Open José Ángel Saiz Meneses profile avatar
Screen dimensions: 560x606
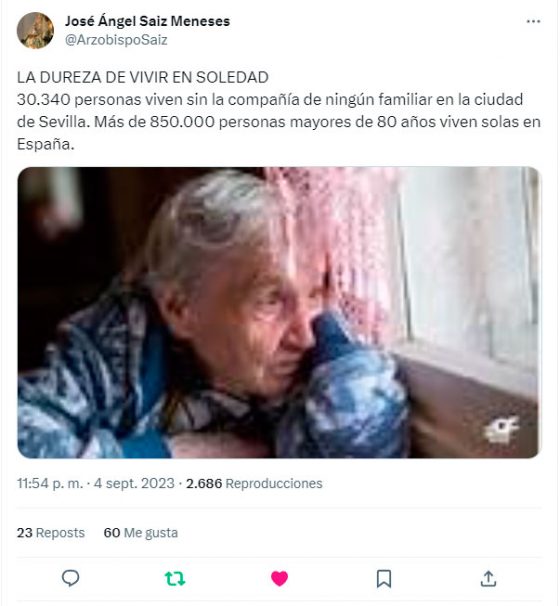pyautogui.click(x=35, y=31)
